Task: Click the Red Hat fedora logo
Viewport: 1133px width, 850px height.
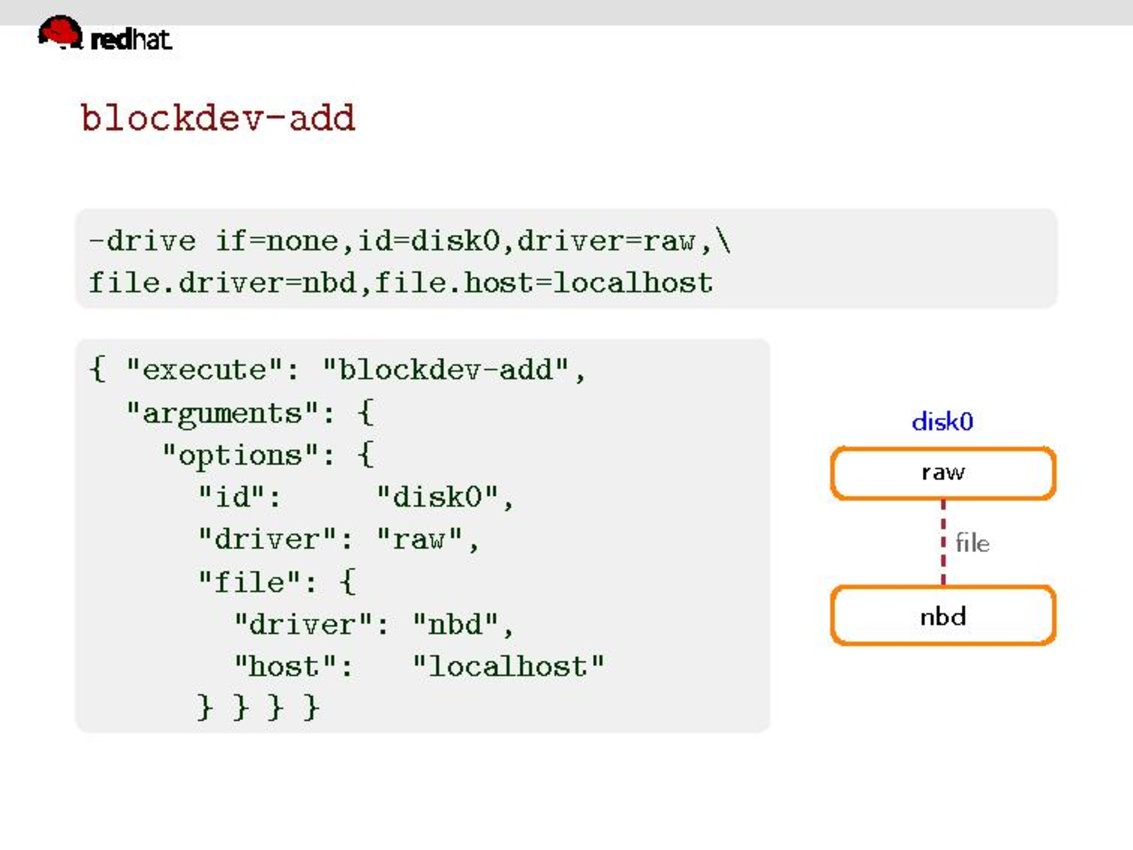Action: point(60,32)
